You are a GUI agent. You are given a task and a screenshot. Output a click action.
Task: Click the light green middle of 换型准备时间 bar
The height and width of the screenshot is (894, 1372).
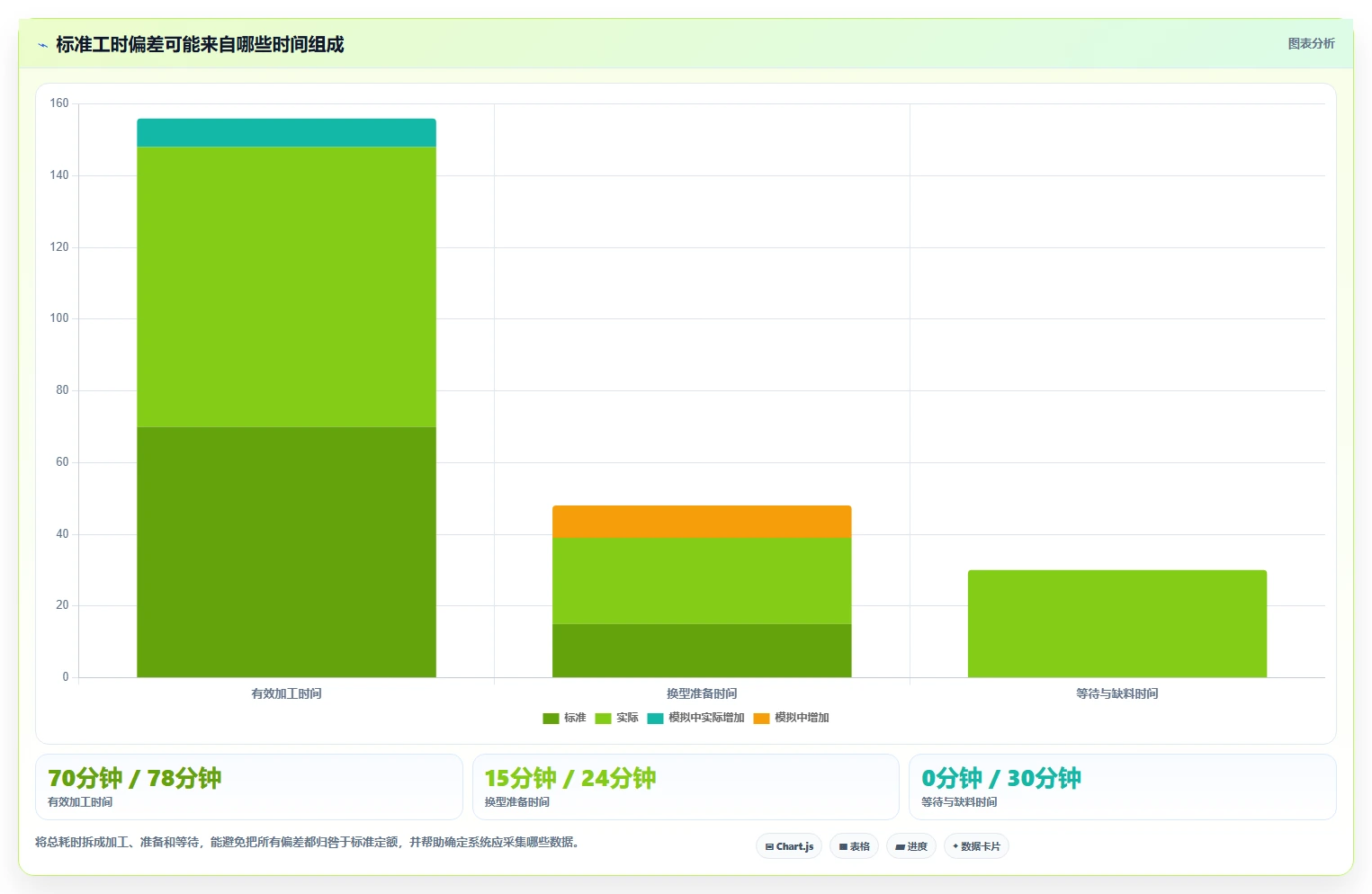click(x=702, y=581)
